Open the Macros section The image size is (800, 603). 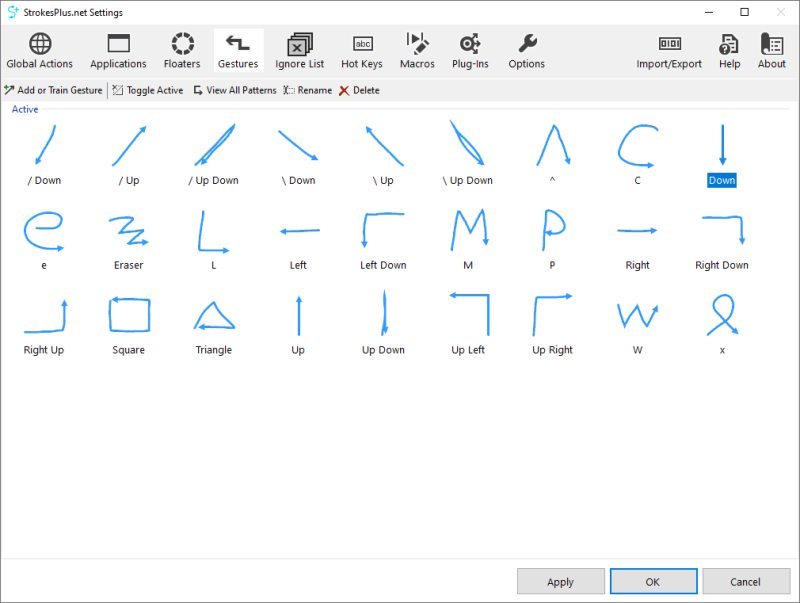417,51
